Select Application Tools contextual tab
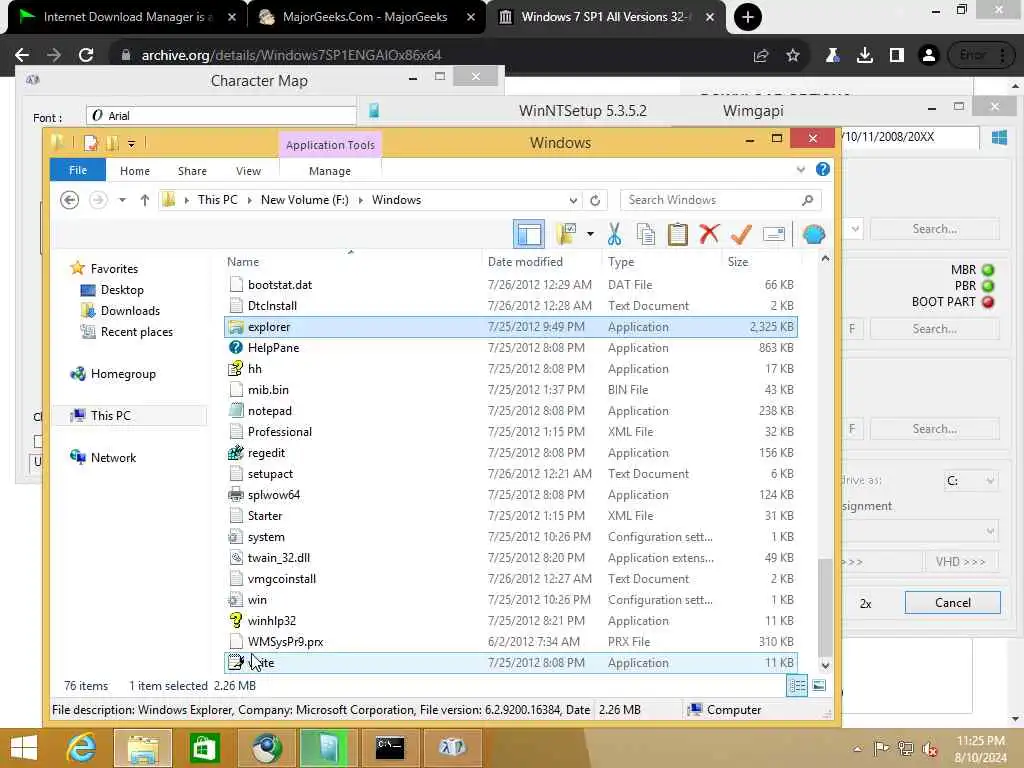Viewport: 1024px width, 768px height. click(330, 145)
